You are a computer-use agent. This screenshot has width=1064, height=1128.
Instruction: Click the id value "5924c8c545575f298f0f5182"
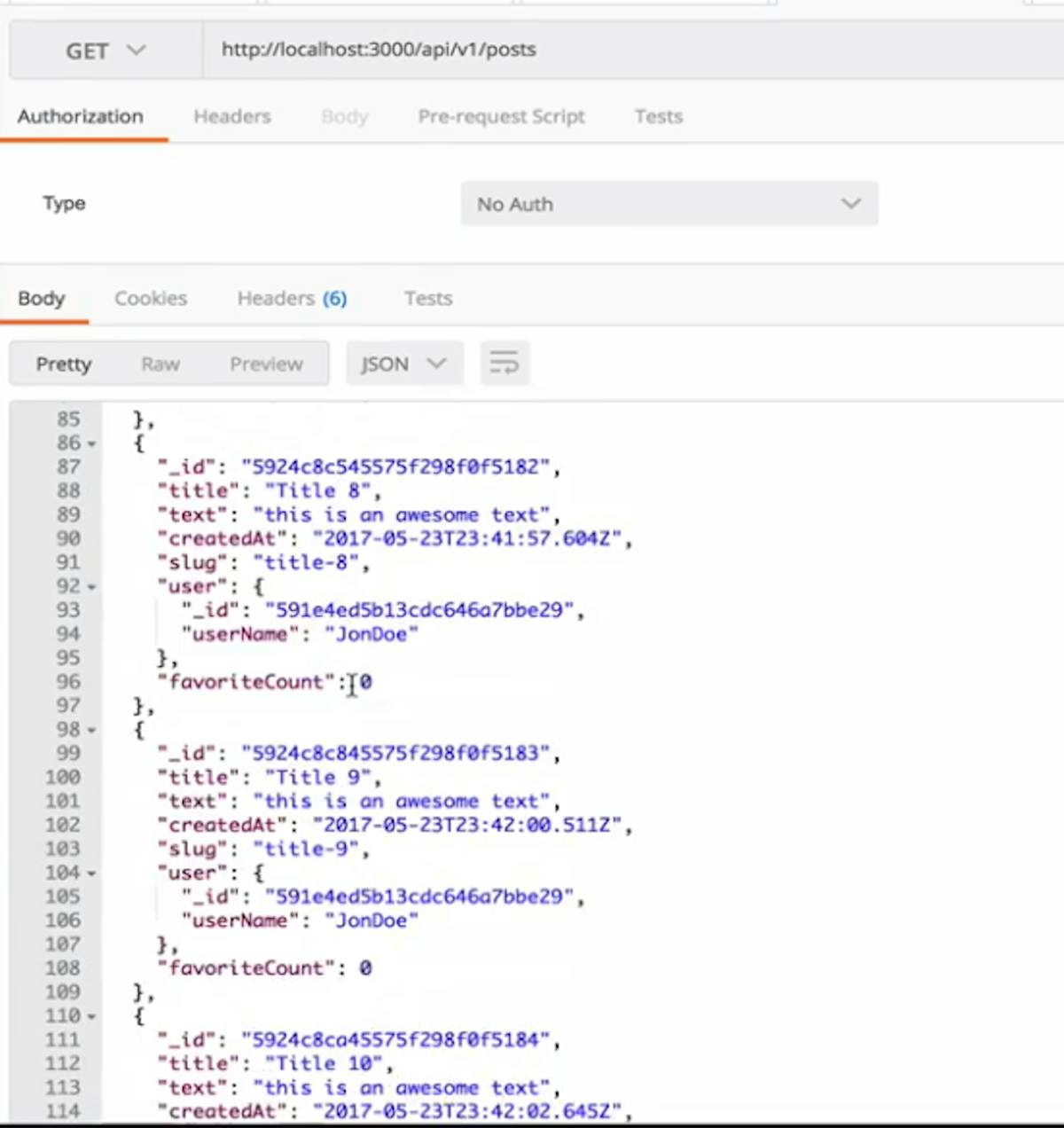tap(395, 466)
